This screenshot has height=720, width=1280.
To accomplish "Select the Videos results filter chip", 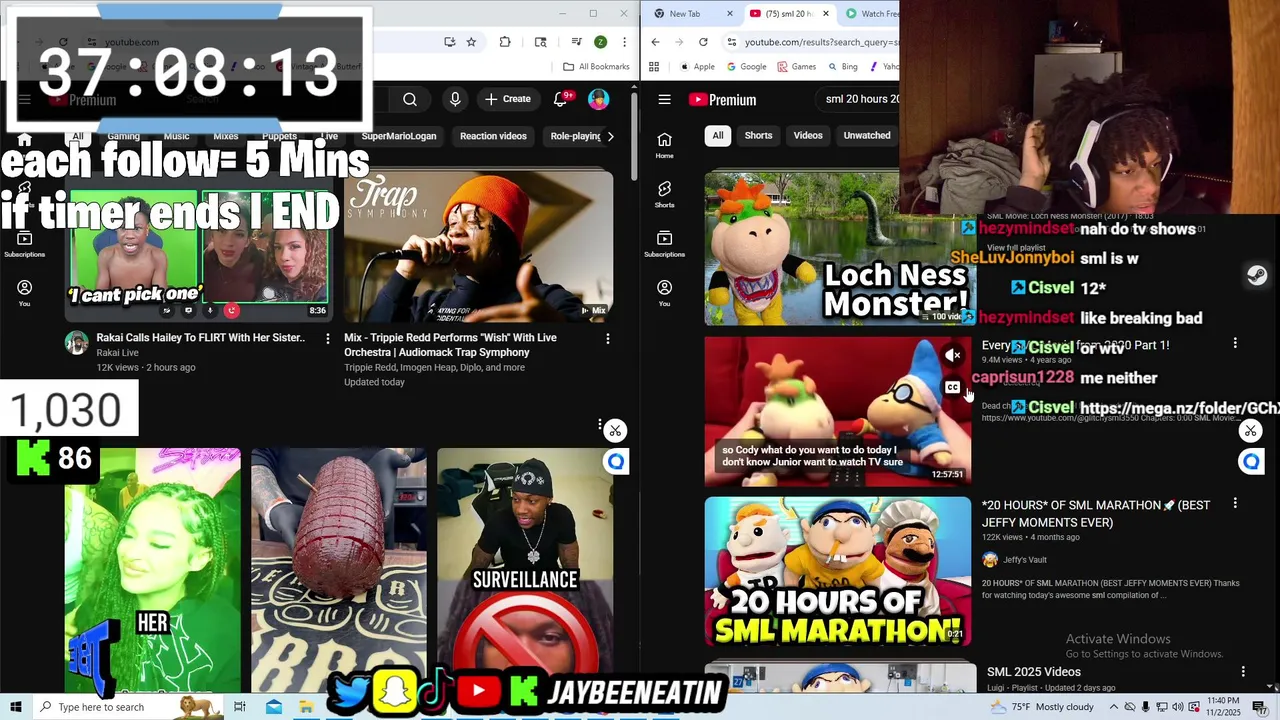I will pos(808,136).
